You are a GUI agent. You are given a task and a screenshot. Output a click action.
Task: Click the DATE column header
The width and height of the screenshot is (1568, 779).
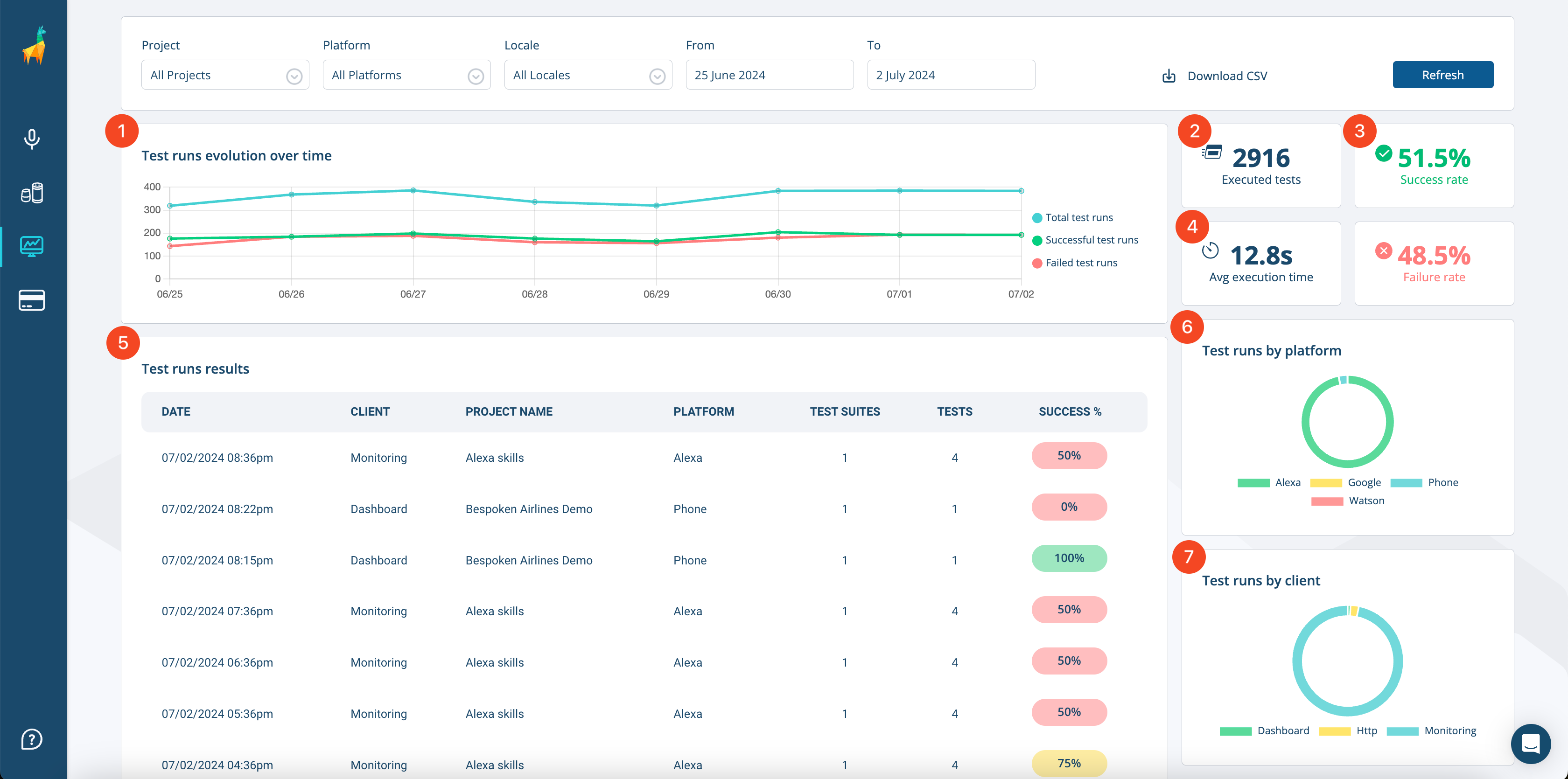pos(176,412)
